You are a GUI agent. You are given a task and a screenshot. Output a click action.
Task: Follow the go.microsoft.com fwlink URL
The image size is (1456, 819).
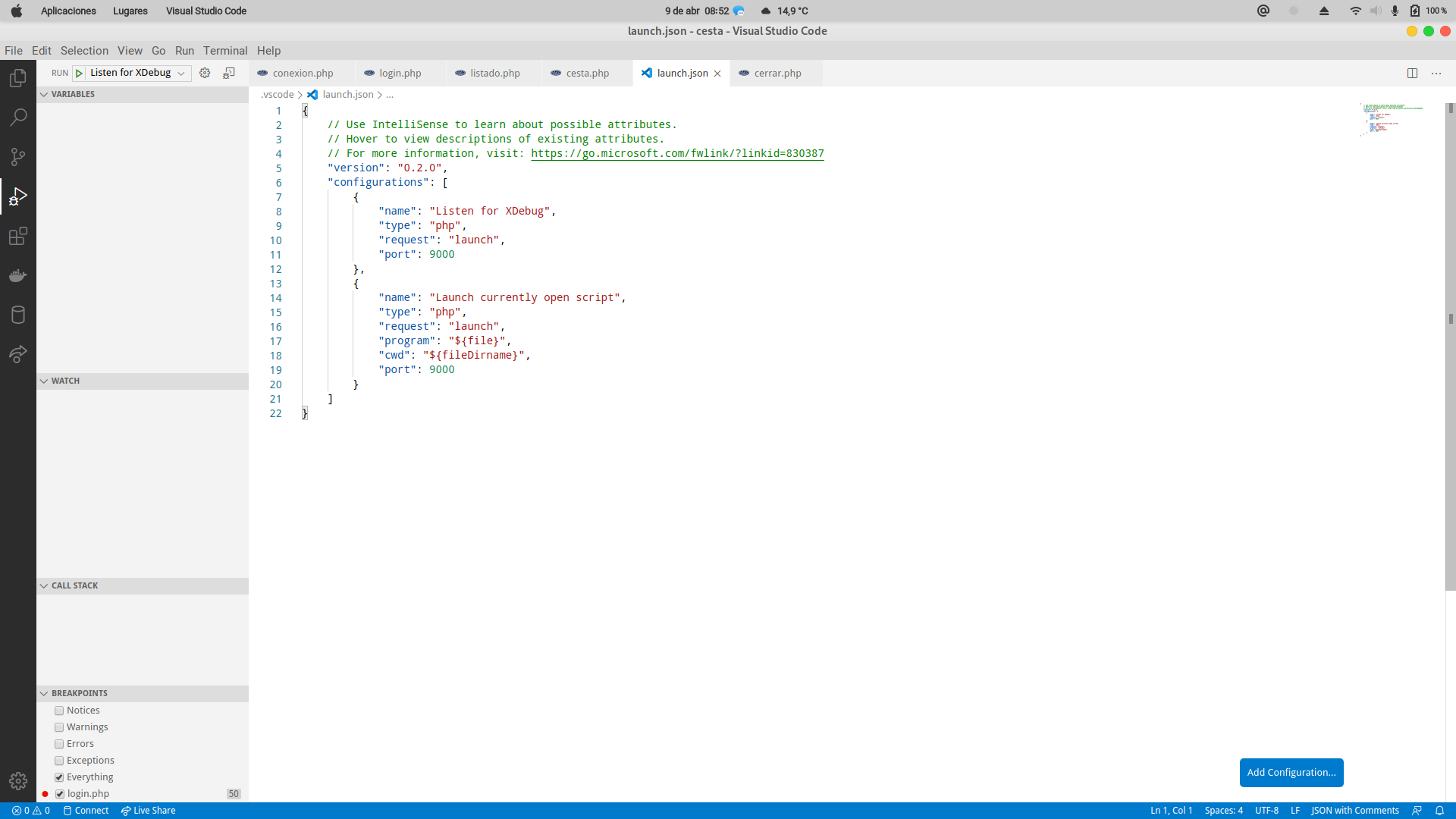[677, 153]
